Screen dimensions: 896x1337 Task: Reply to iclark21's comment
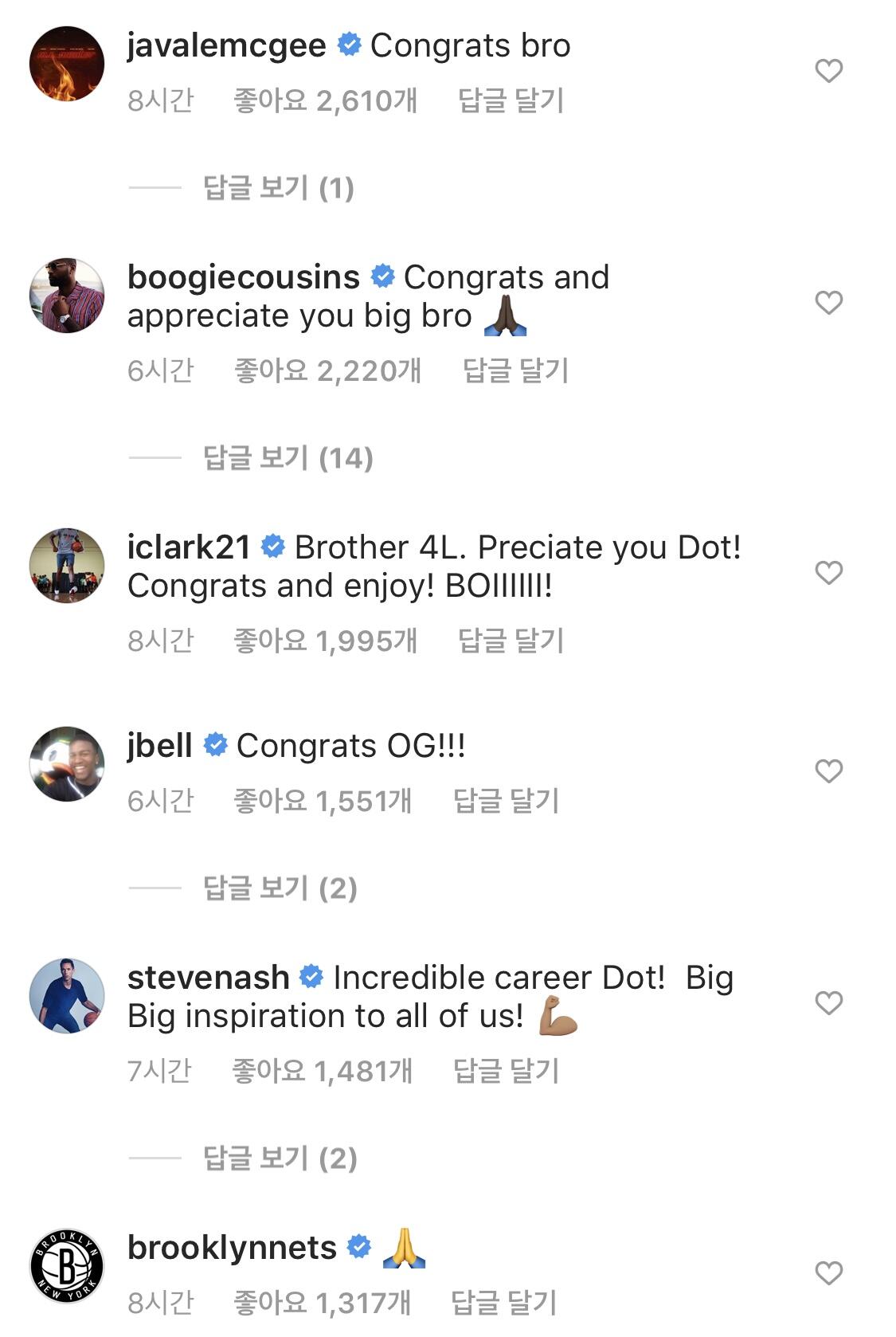tap(511, 640)
